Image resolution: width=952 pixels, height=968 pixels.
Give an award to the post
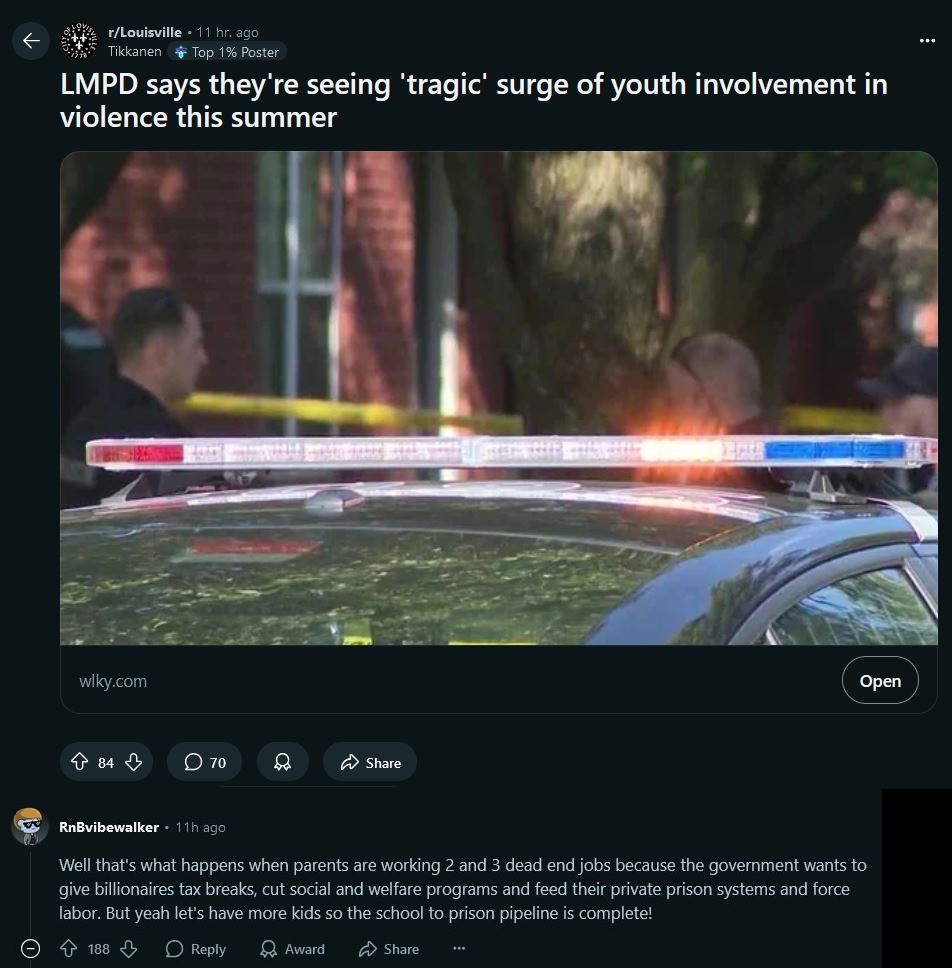[x=282, y=762]
